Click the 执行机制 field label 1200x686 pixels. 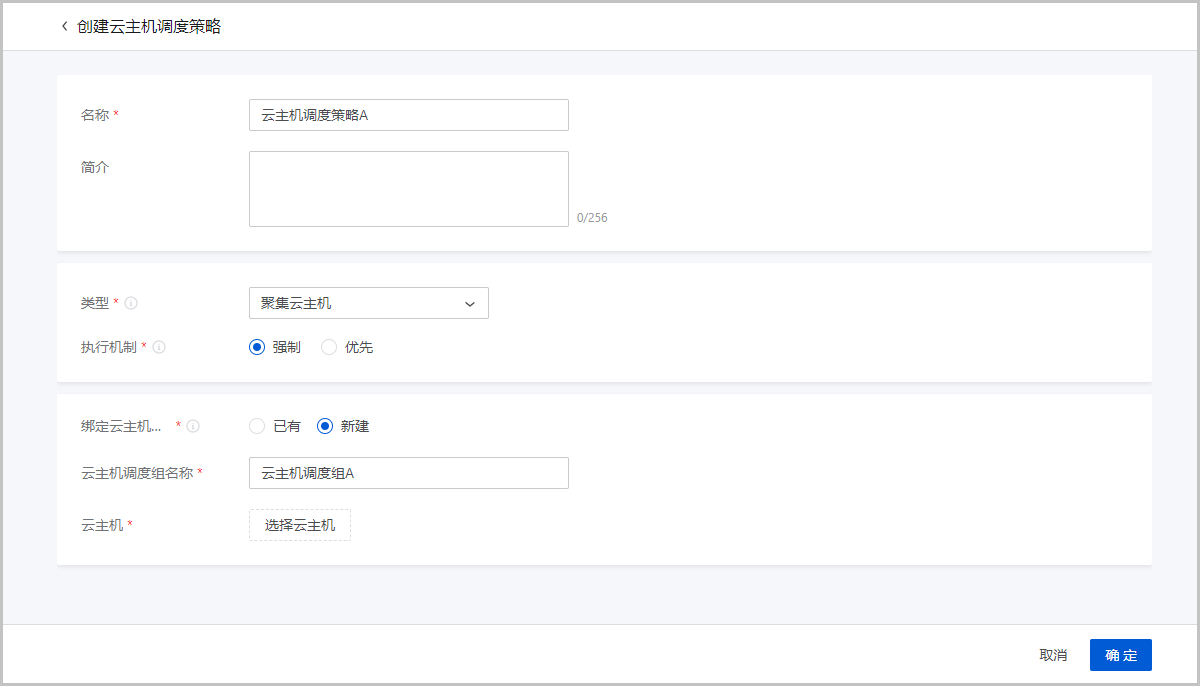pos(109,347)
